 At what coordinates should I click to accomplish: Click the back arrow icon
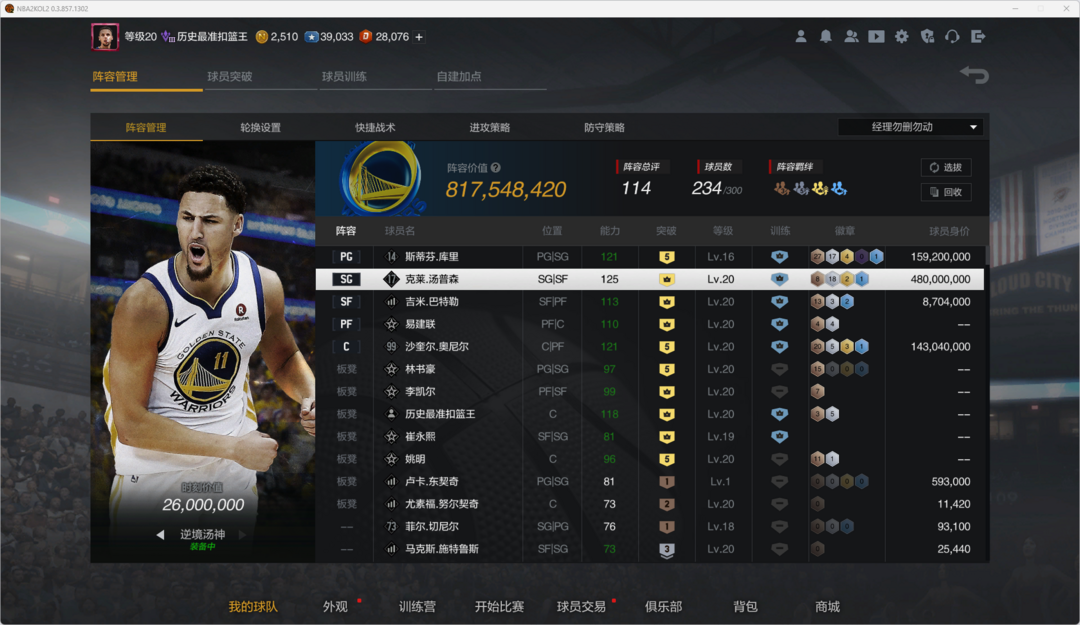click(x=974, y=75)
